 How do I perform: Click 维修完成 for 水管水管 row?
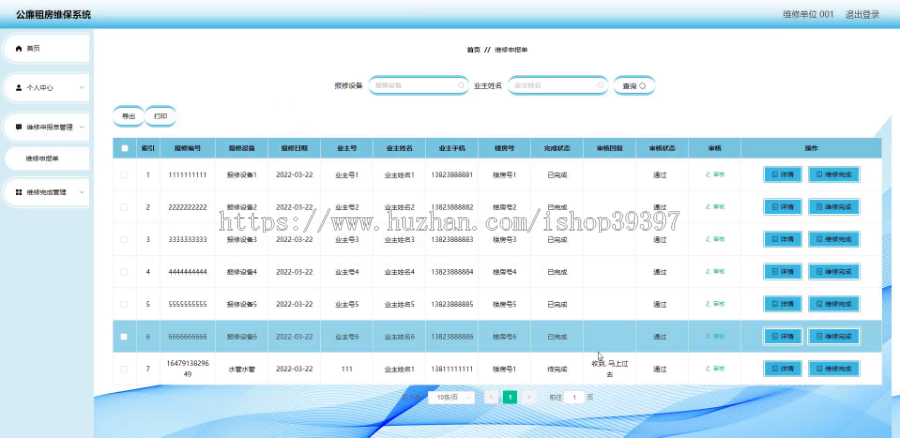[x=834, y=369]
